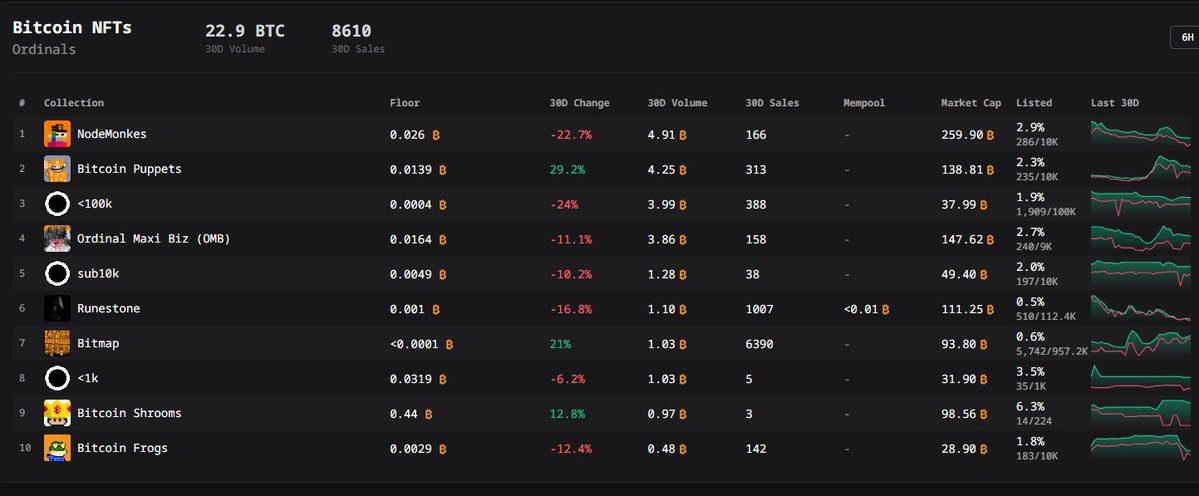Select the 6H timeframe button
1199x496 pixels.
(x=1186, y=37)
